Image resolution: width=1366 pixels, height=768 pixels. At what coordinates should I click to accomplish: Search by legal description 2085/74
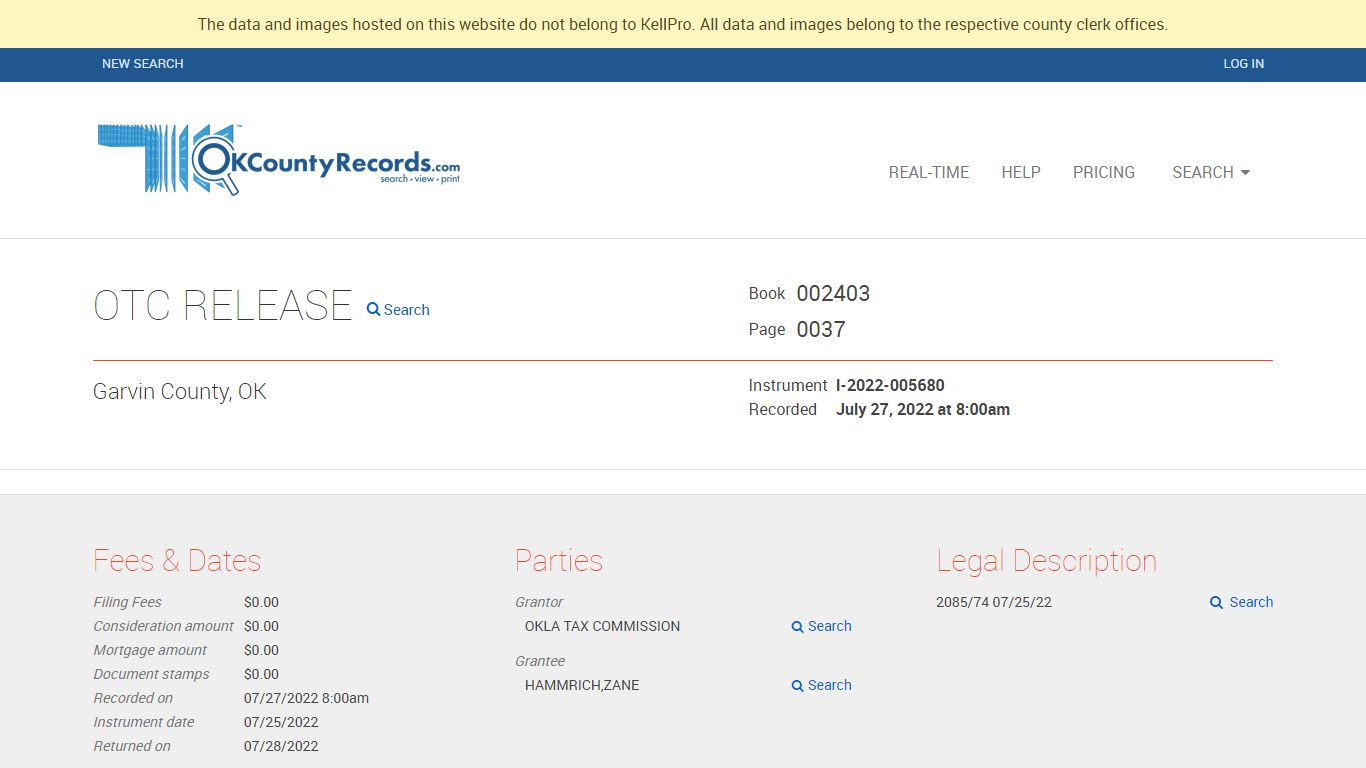pos(1241,602)
